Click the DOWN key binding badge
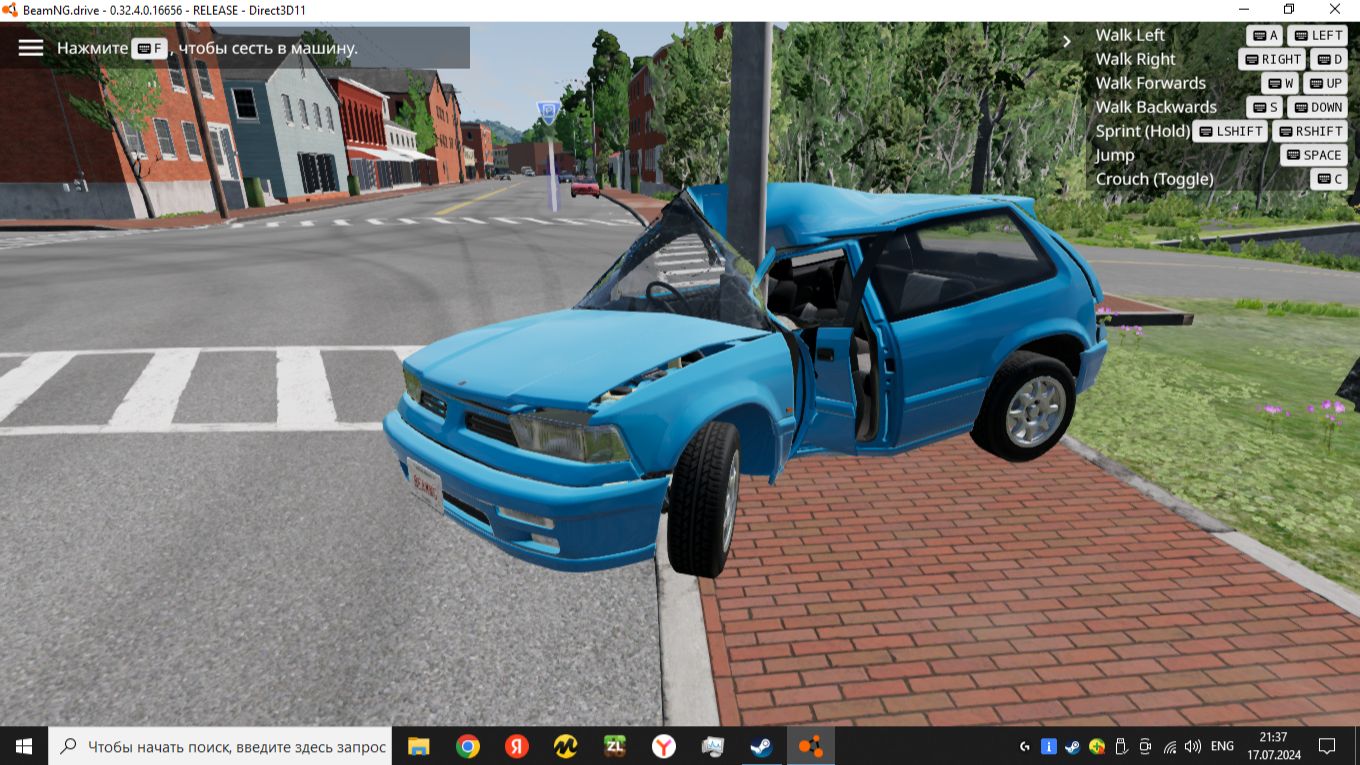1360x765 pixels. coord(1318,107)
